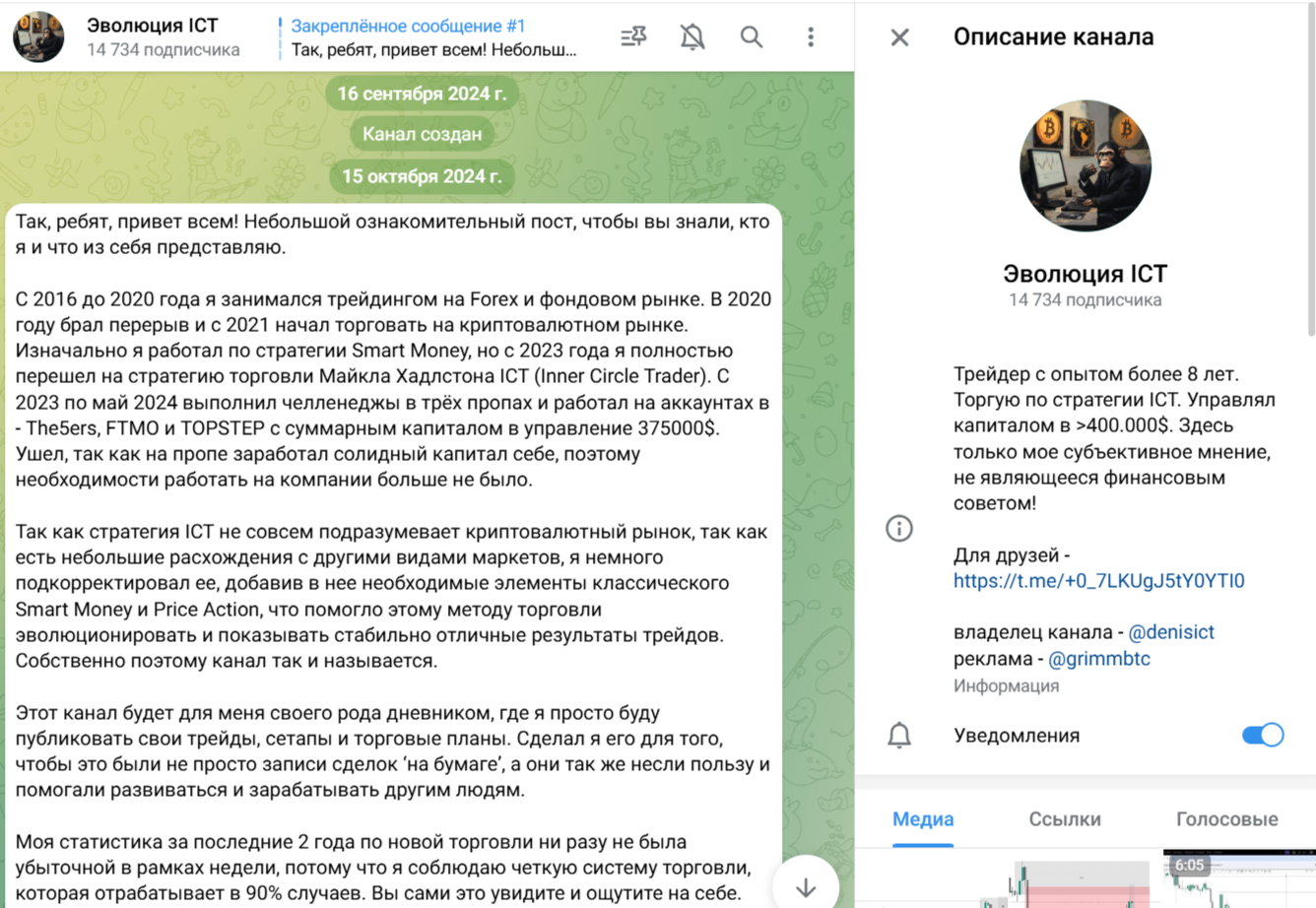
Task: Click the Канал создан service message
Action: pos(422,135)
